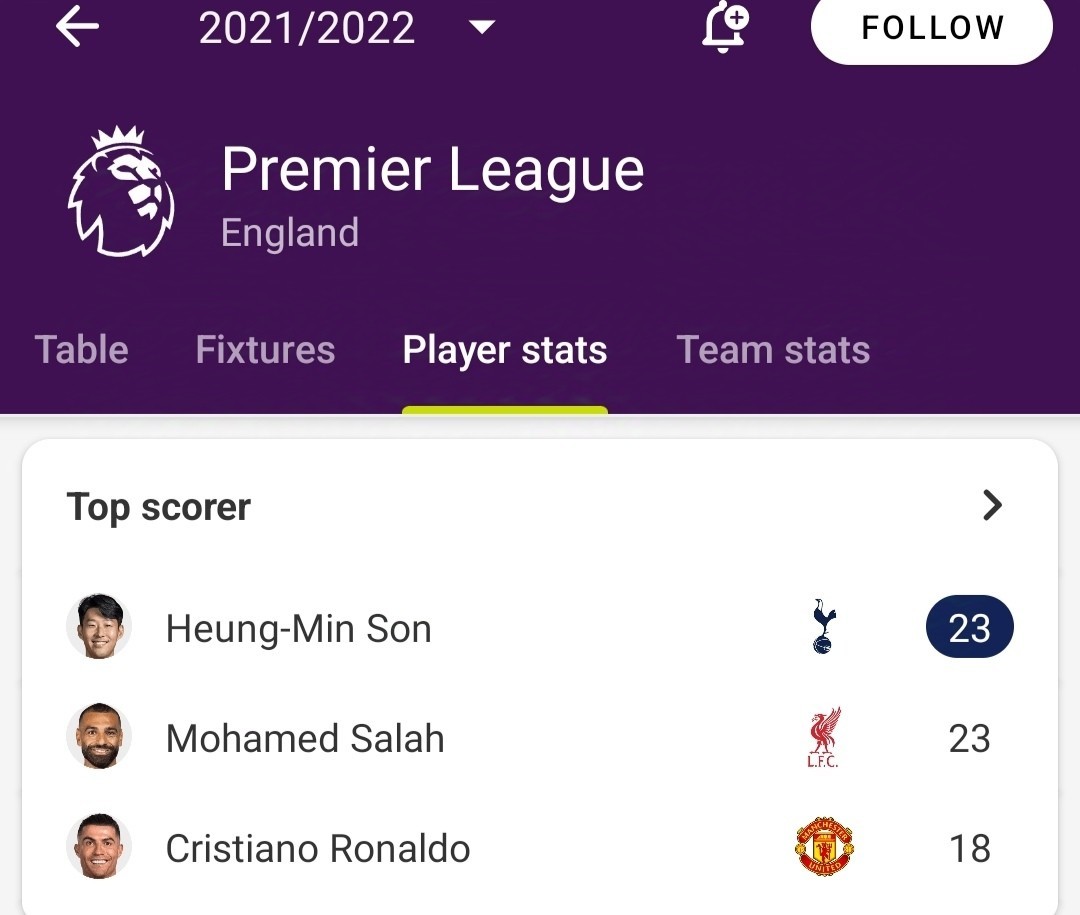Select the 2021/2022 season text
The width and height of the screenshot is (1080, 915).
[x=307, y=28]
